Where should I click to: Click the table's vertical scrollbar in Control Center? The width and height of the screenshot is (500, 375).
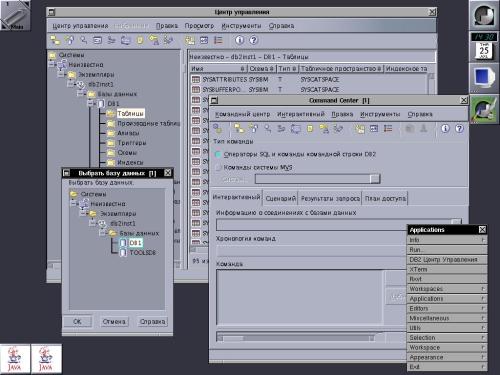coord(431,83)
